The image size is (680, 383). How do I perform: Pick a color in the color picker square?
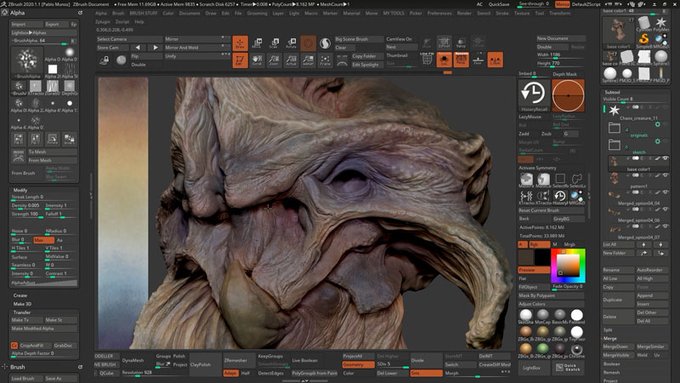568,265
